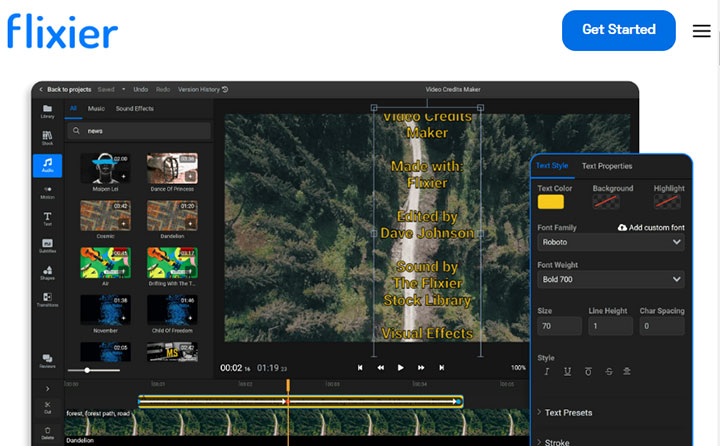Screen dimensions: 720x446
Task: Open the Library panel in sidebar
Action: 47,109
